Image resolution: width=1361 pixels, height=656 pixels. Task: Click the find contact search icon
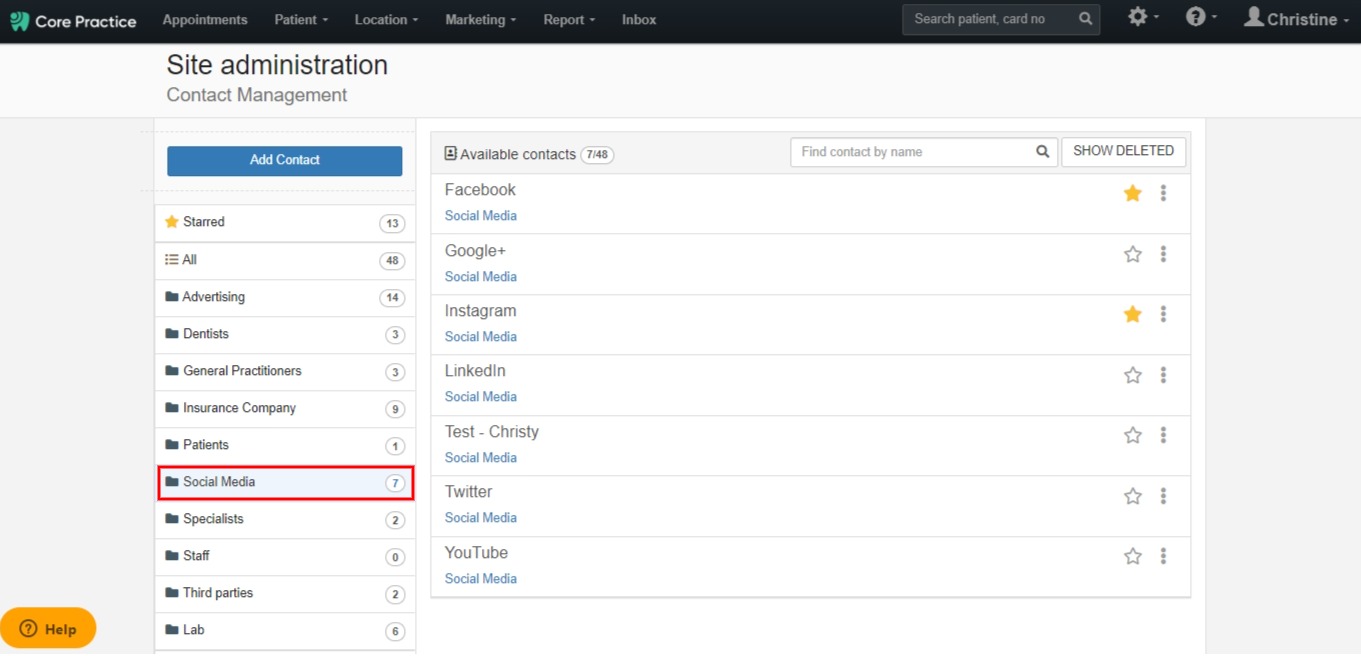(x=1043, y=152)
